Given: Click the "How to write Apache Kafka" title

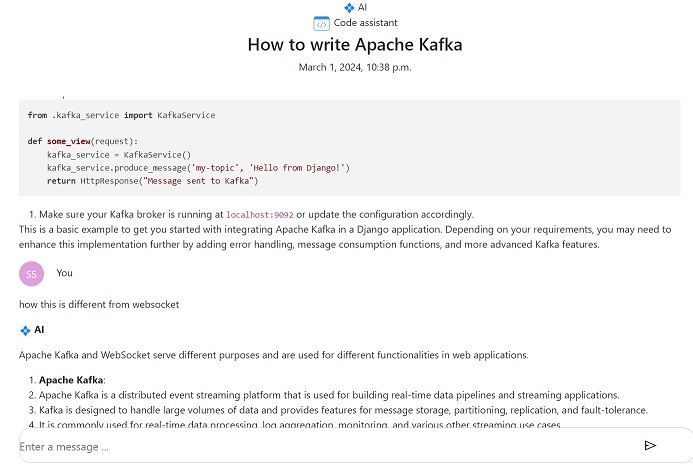Looking at the screenshot, I should tap(354, 45).
